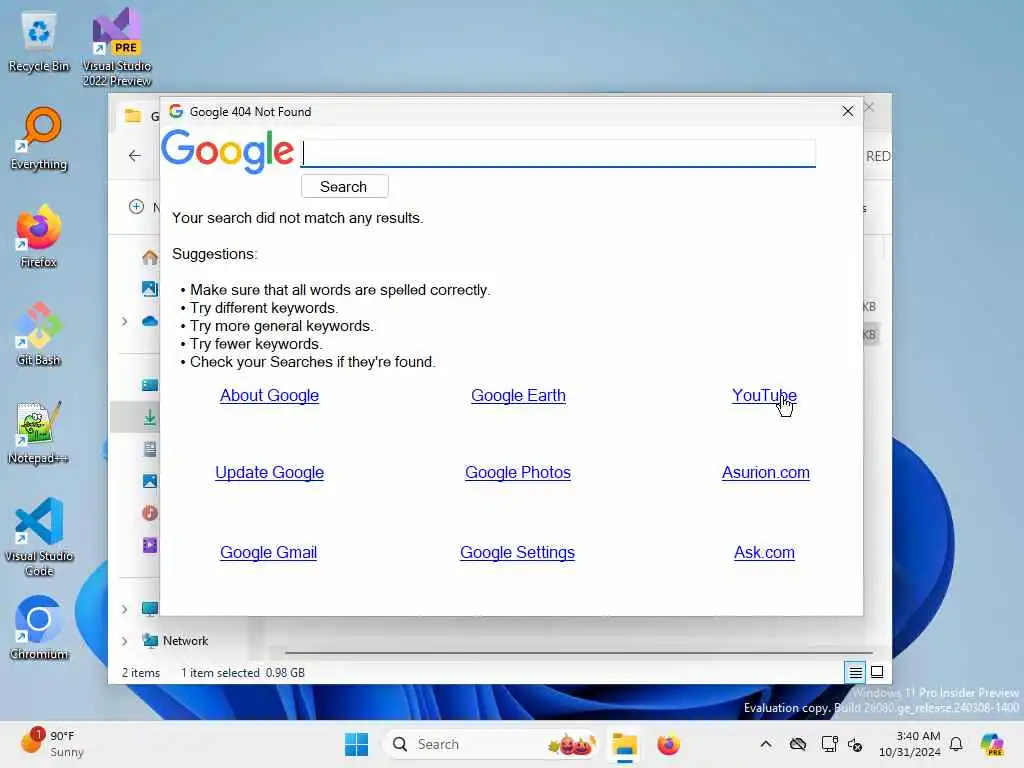This screenshot has height=768, width=1024.
Task: Open the About Google link
Action: pos(269,396)
